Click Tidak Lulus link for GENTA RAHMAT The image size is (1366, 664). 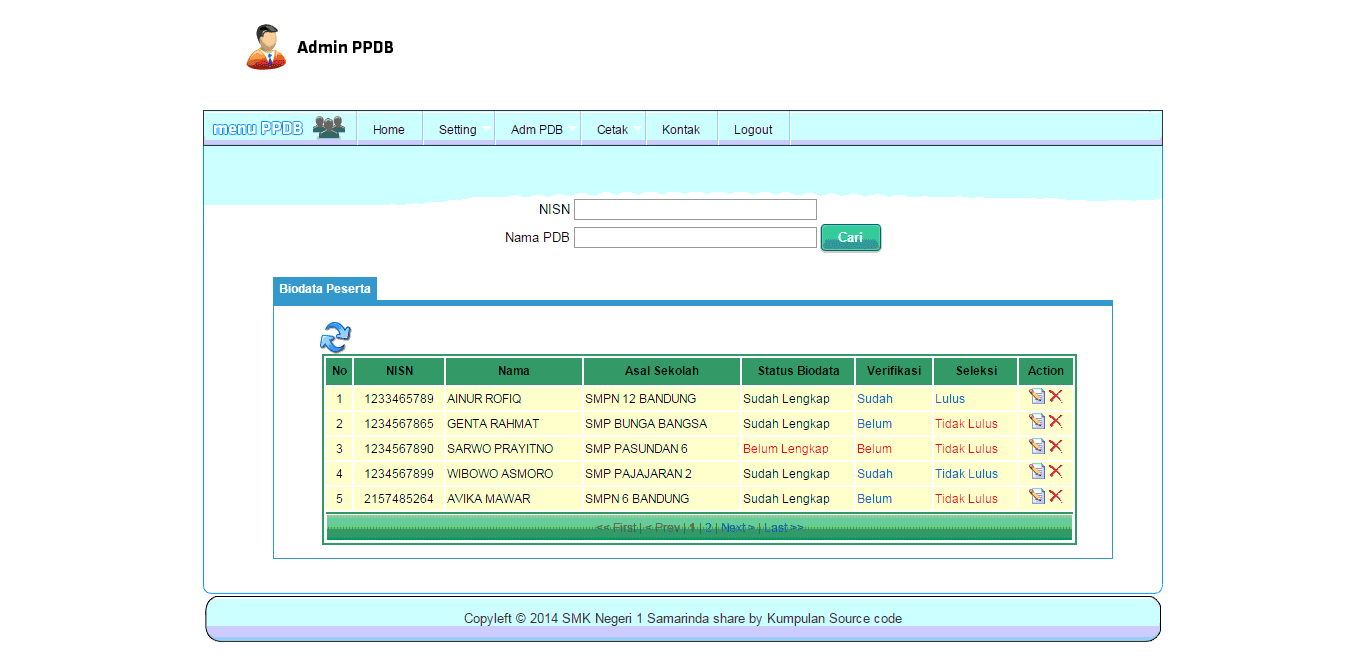pyautogui.click(x=966, y=424)
